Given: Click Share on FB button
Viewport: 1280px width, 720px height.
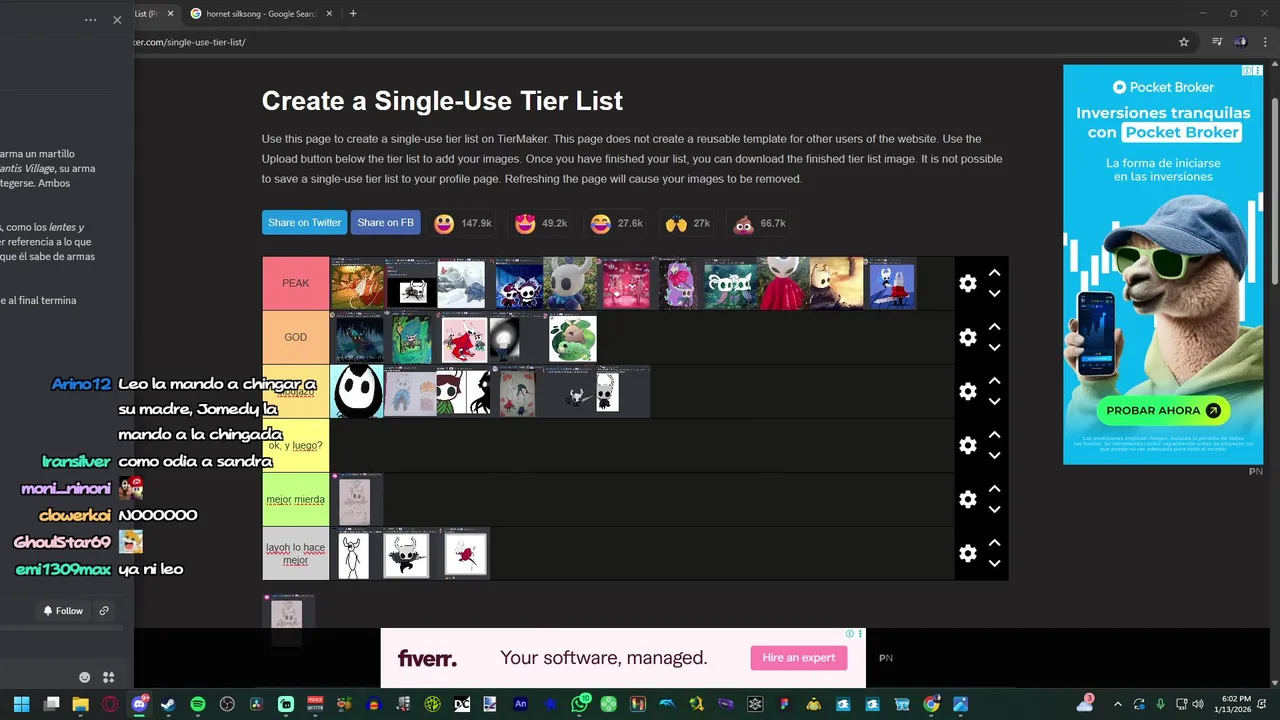Looking at the screenshot, I should coord(385,223).
